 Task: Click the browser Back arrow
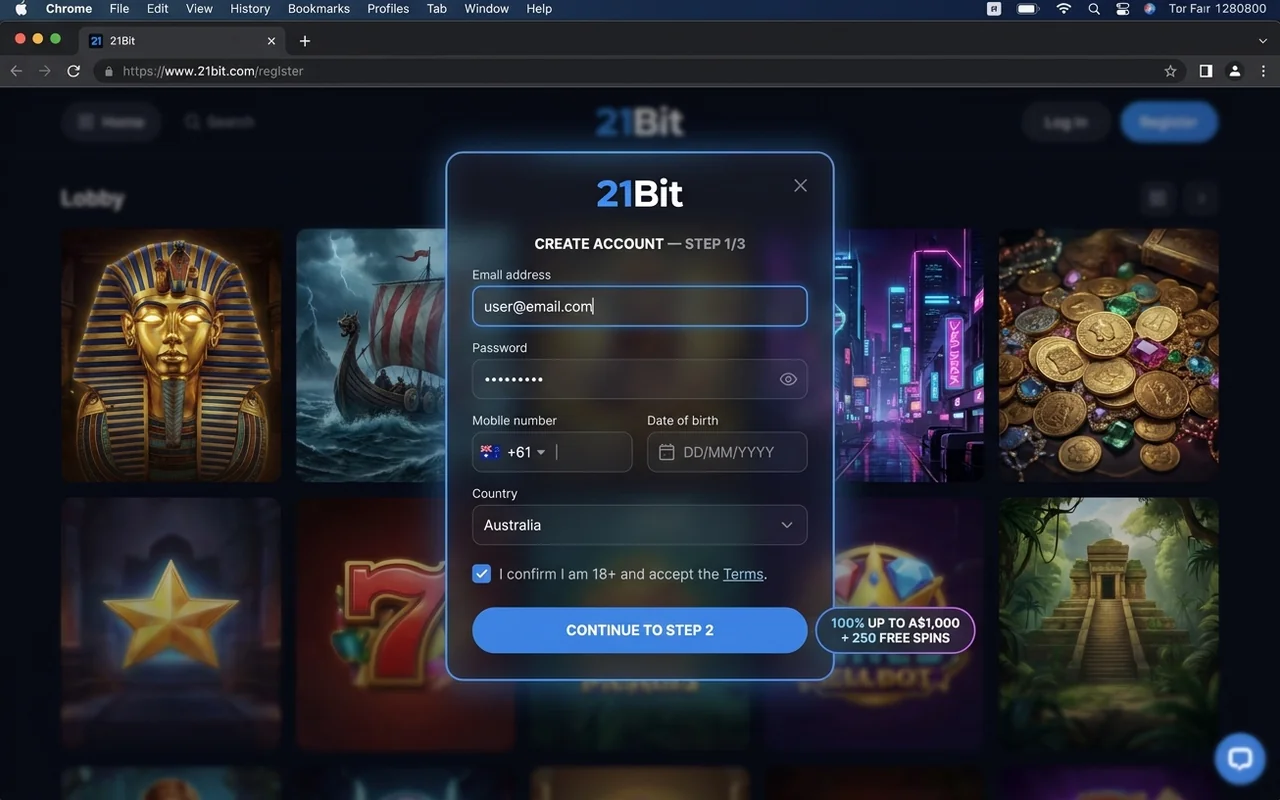click(x=16, y=71)
